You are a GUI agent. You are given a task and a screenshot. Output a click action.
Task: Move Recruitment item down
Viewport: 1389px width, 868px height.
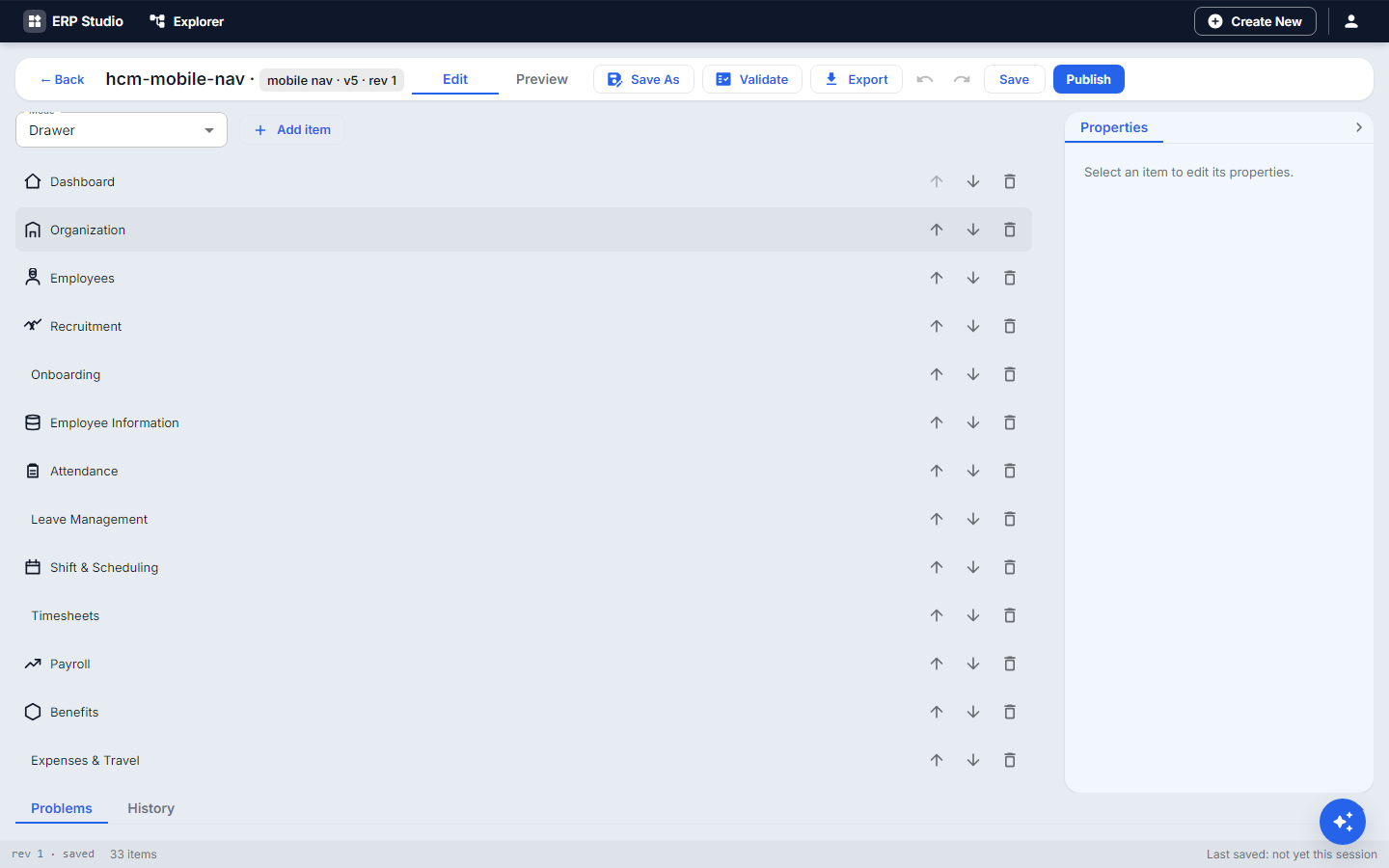pyautogui.click(x=973, y=326)
